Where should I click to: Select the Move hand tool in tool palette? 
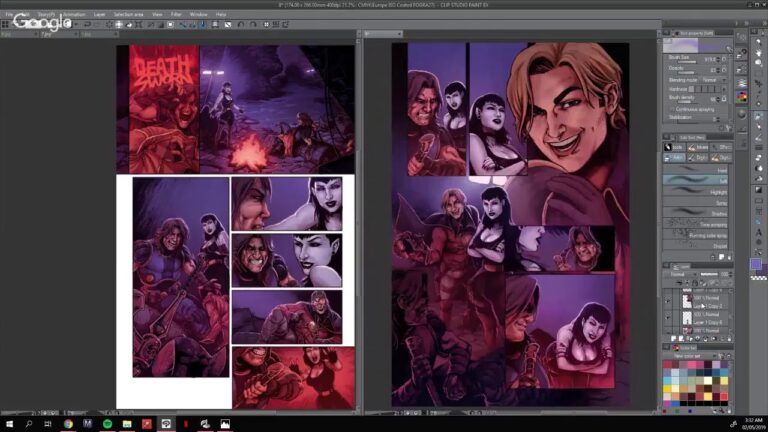pyautogui.click(x=759, y=52)
